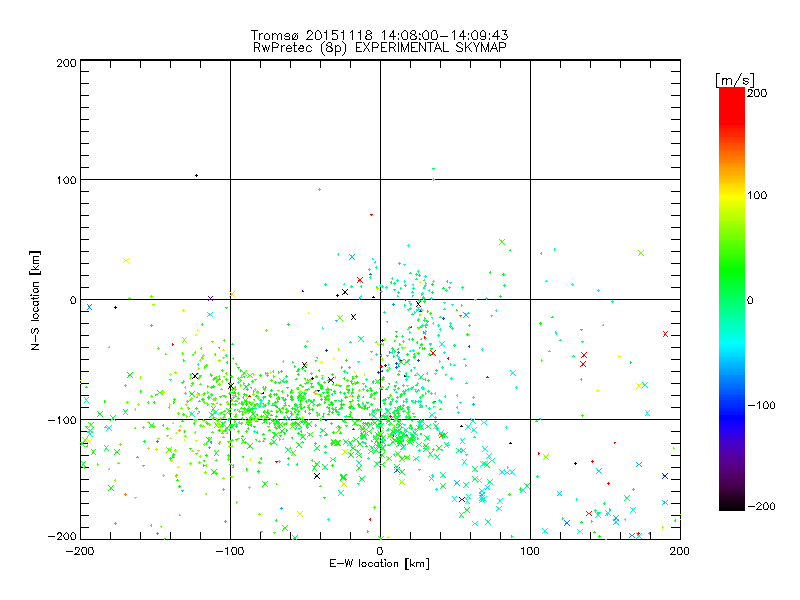
Task: Click the 'N-S location [km]' vertical axis label
Action: pyautogui.click(x=35, y=300)
